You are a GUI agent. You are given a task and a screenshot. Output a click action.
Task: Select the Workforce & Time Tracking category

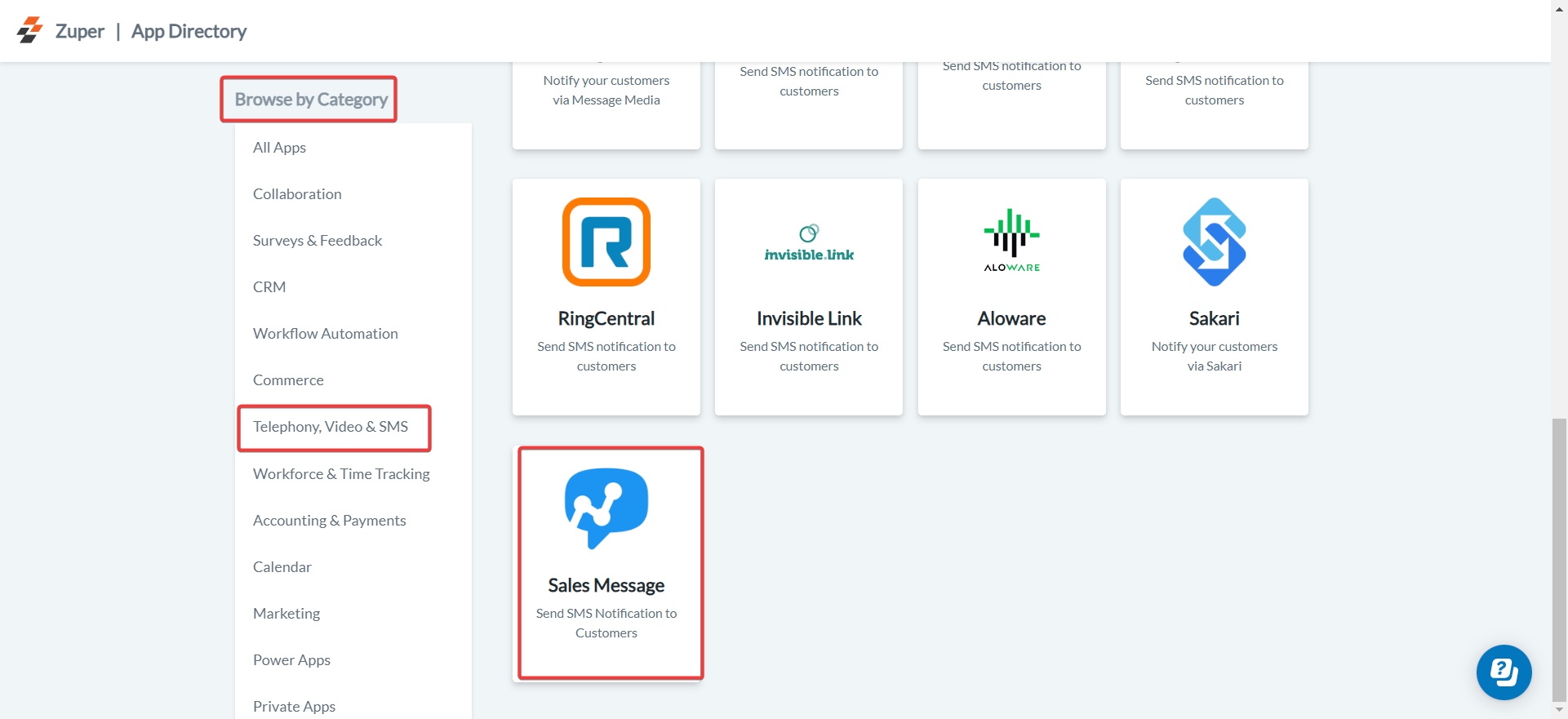click(341, 474)
